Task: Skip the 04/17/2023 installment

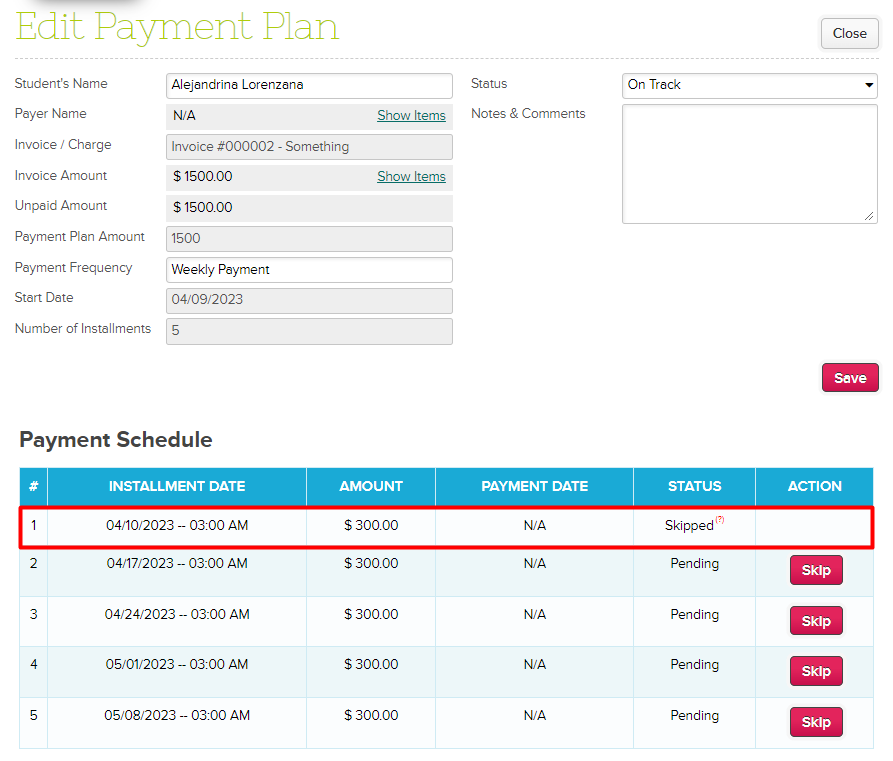Action: click(816, 571)
